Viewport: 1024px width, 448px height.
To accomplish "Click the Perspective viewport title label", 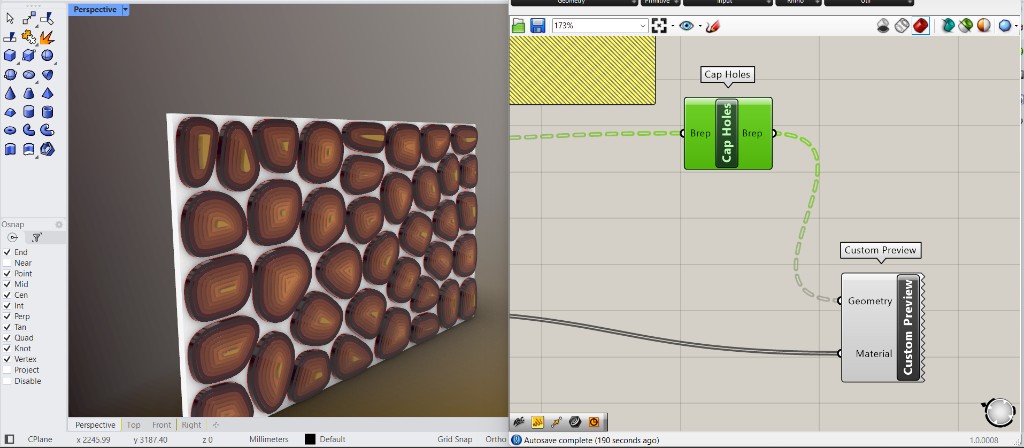I will tap(95, 9).
